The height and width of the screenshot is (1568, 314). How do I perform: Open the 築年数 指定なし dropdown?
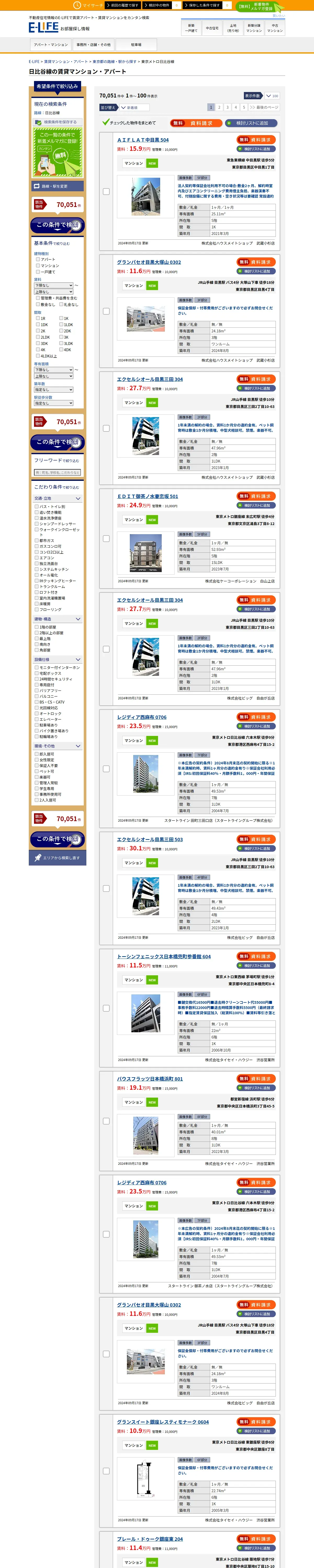coord(54,390)
